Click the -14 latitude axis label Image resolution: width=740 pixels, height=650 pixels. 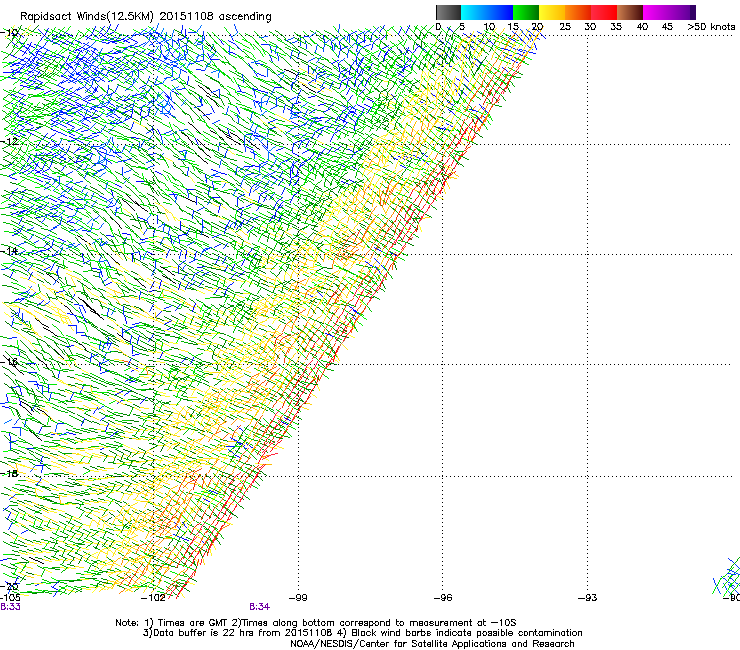click(x=9, y=251)
